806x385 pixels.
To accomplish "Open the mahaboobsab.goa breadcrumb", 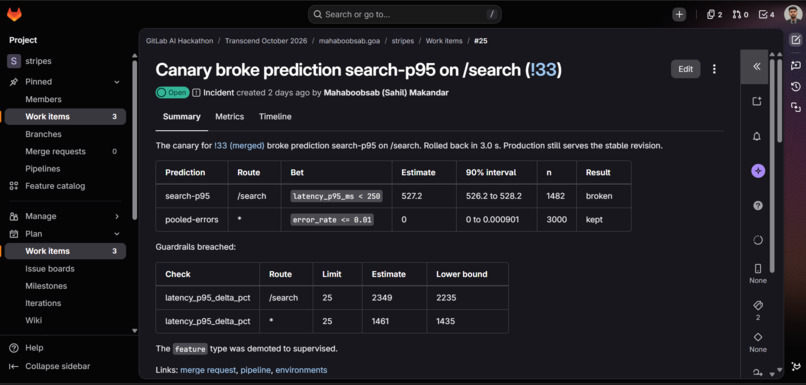I will click(349, 41).
